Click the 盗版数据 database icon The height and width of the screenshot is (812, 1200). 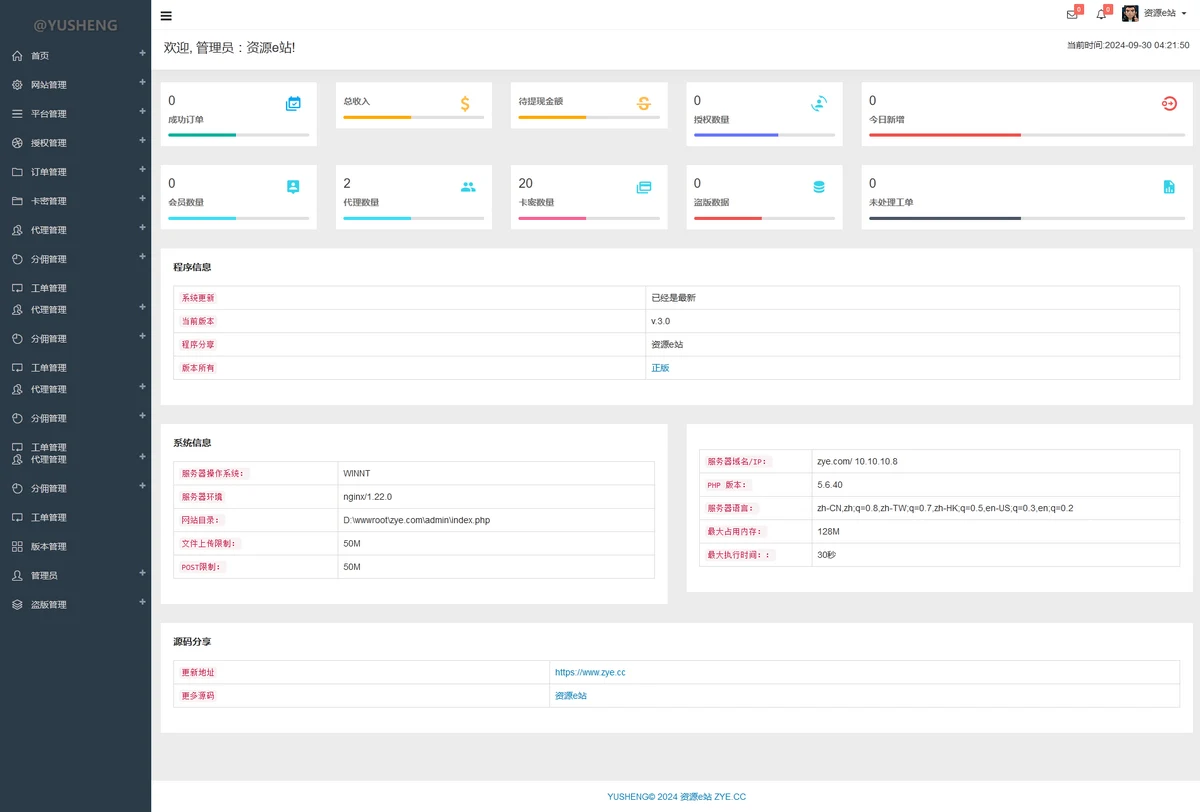click(x=819, y=187)
